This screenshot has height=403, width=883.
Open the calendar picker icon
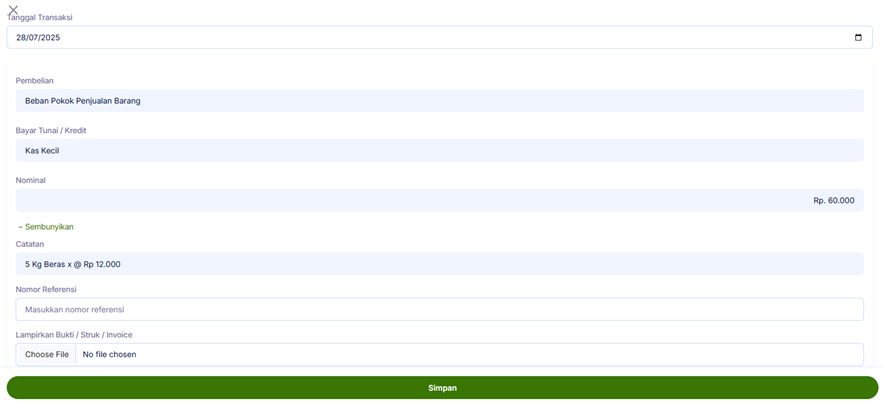[x=858, y=38]
